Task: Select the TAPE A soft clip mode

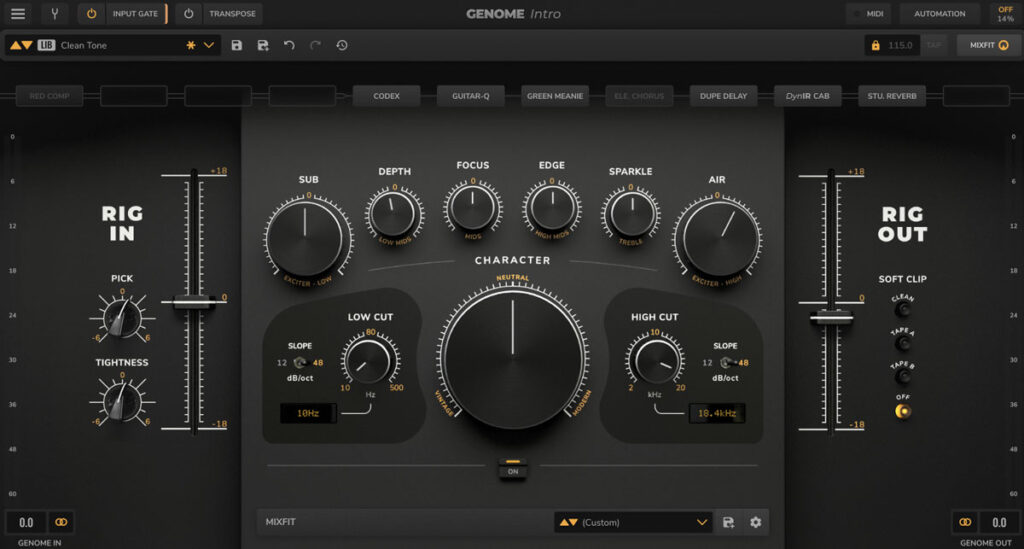Action: click(903, 343)
